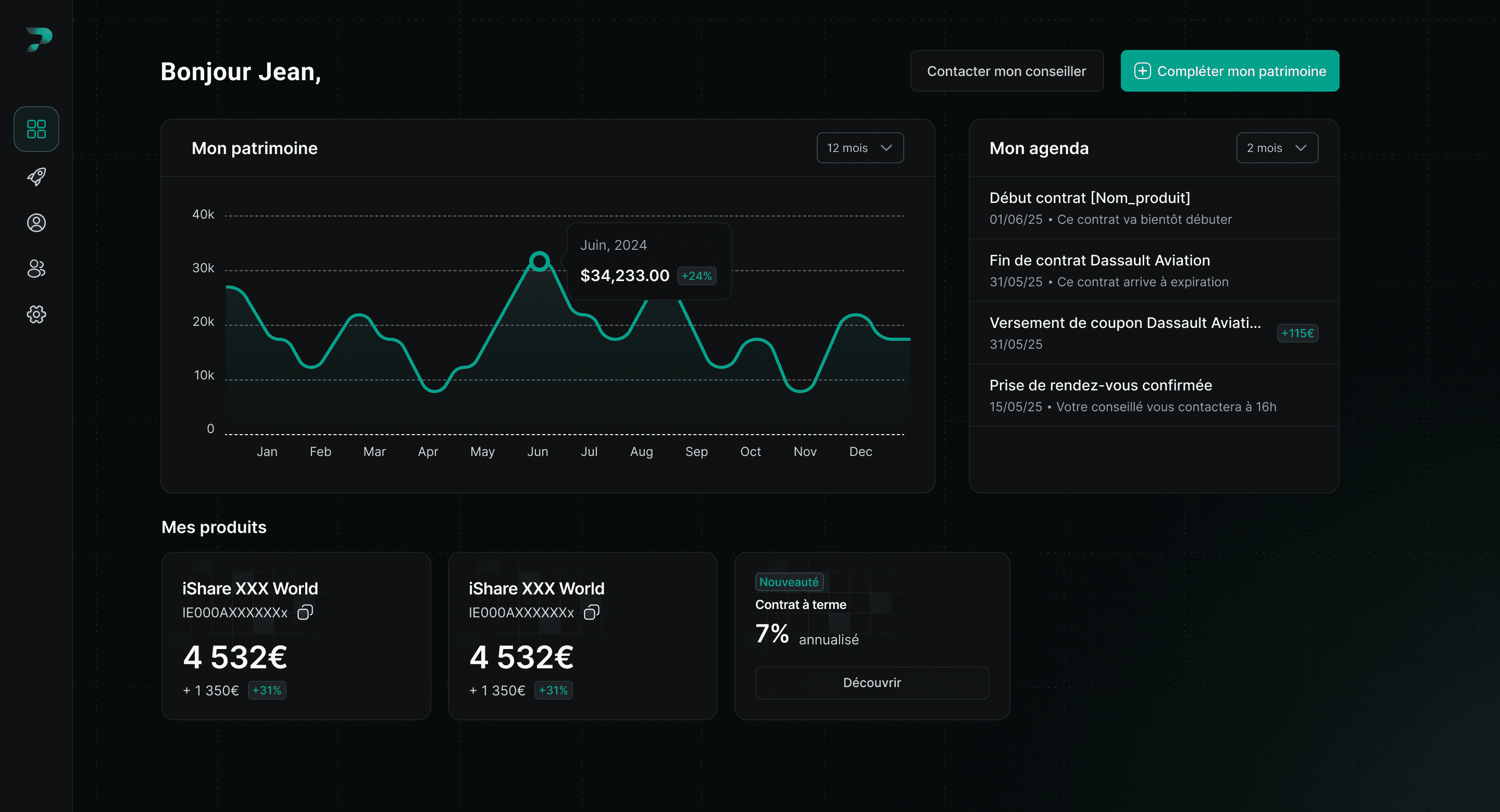Open Versement de coupon Dassault agenda item
Screen dimensions: 1500x812
(x=1154, y=333)
